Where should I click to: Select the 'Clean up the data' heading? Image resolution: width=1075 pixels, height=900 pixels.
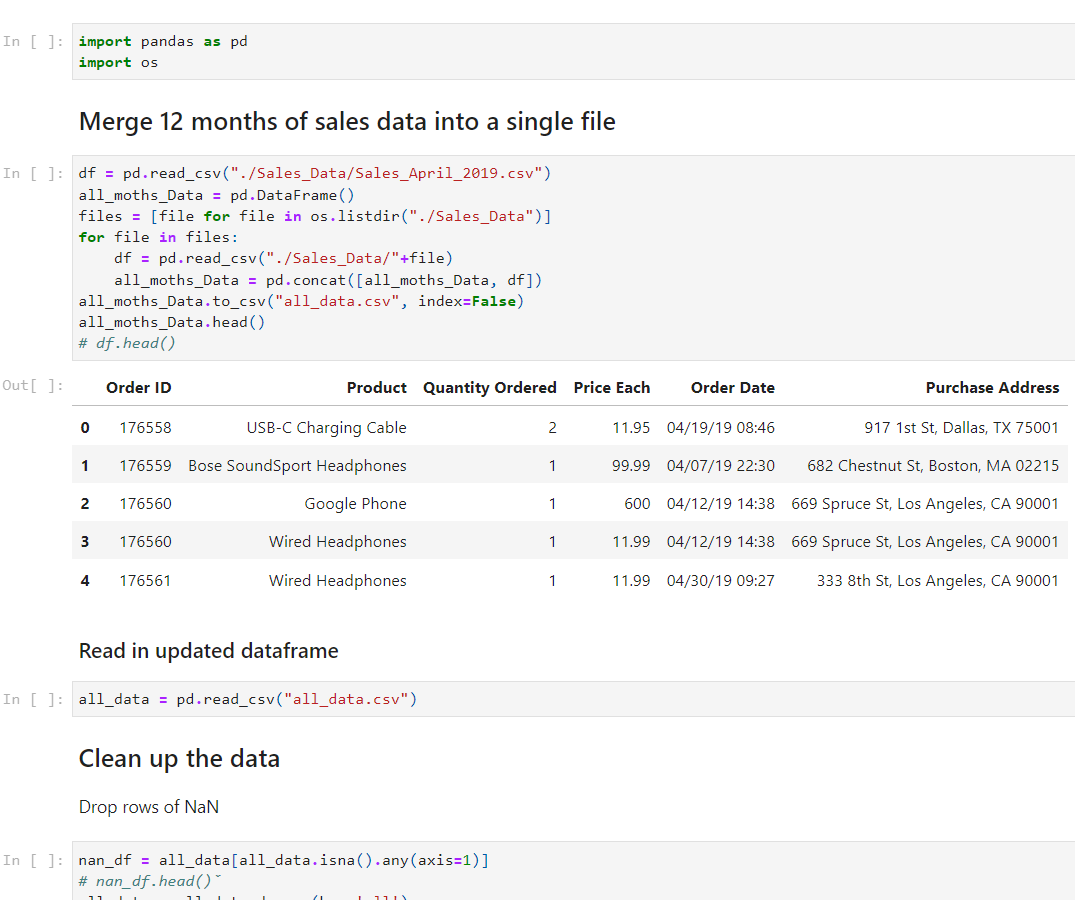179,759
